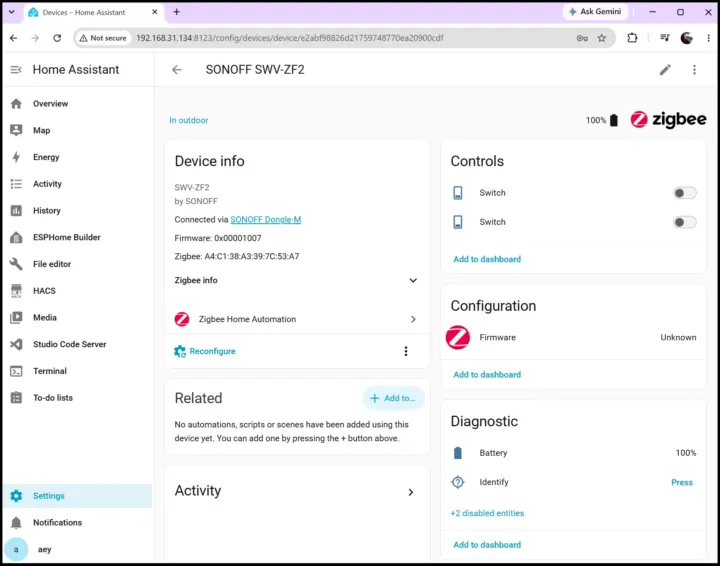Open the SONOFF Dongle-M link
Screen dimensions: 720x566
click(265, 219)
